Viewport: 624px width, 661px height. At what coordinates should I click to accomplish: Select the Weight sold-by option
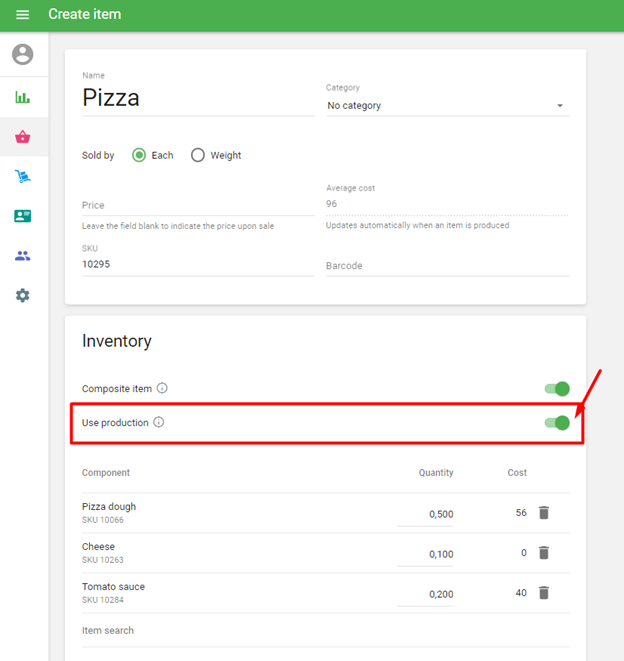pos(198,155)
